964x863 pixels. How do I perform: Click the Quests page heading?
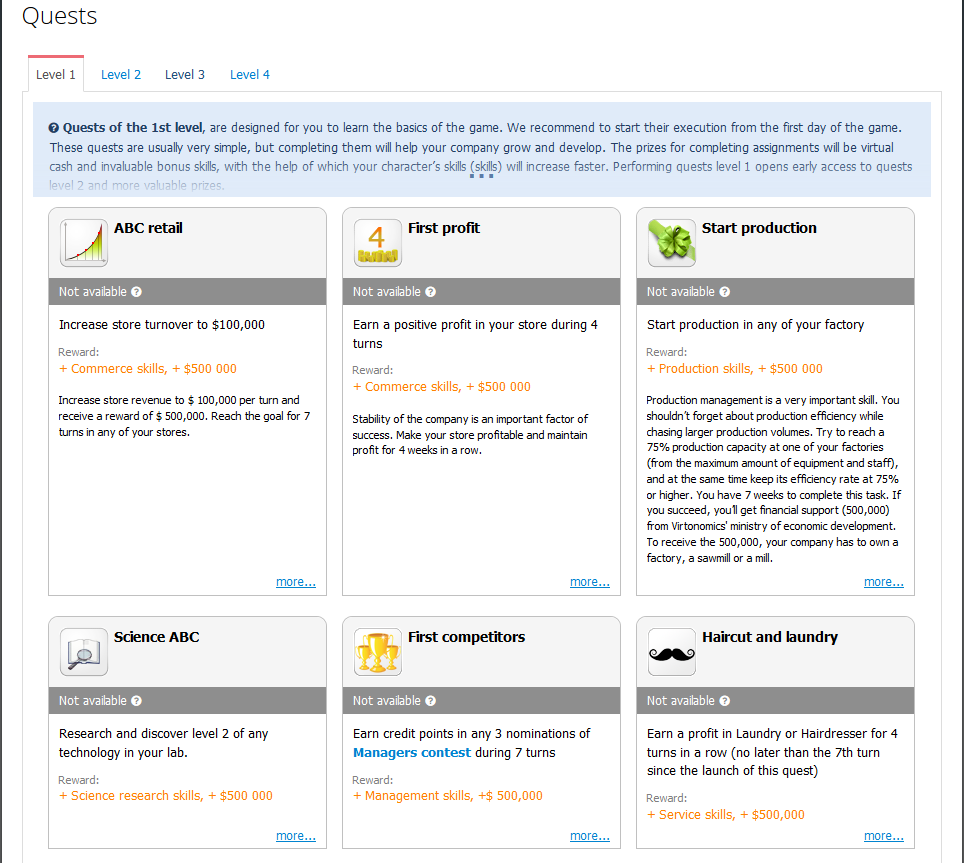[60, 16]
